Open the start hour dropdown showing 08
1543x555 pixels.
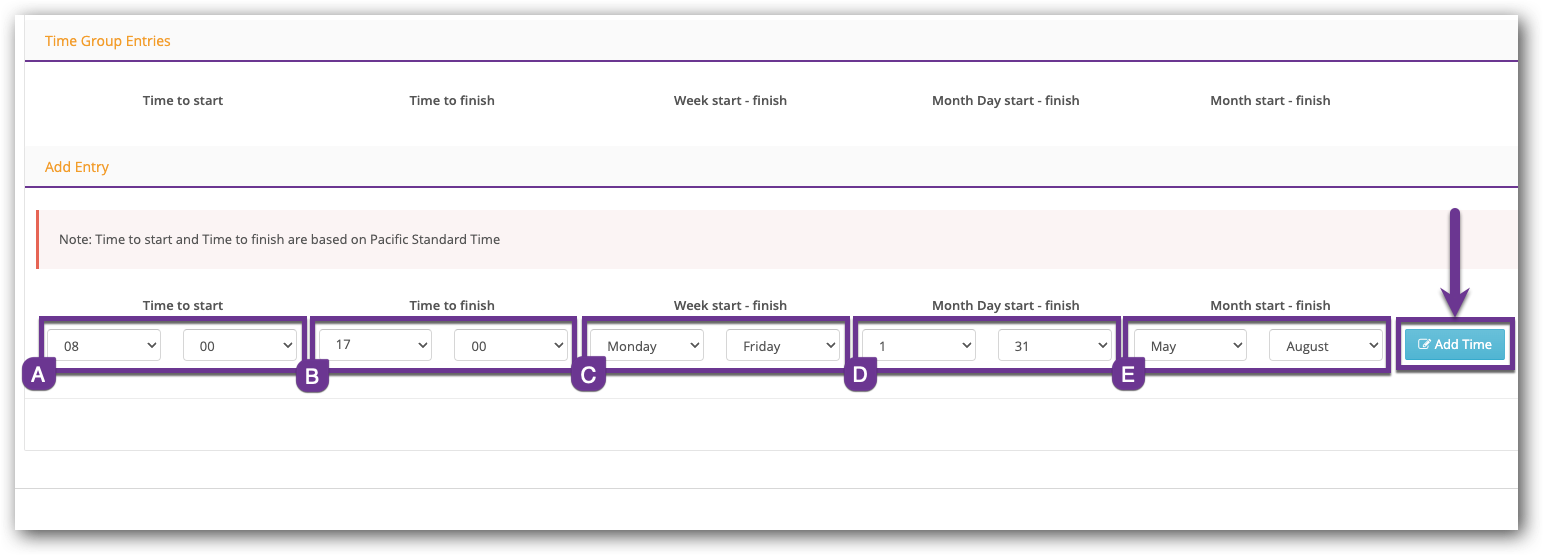104,346
